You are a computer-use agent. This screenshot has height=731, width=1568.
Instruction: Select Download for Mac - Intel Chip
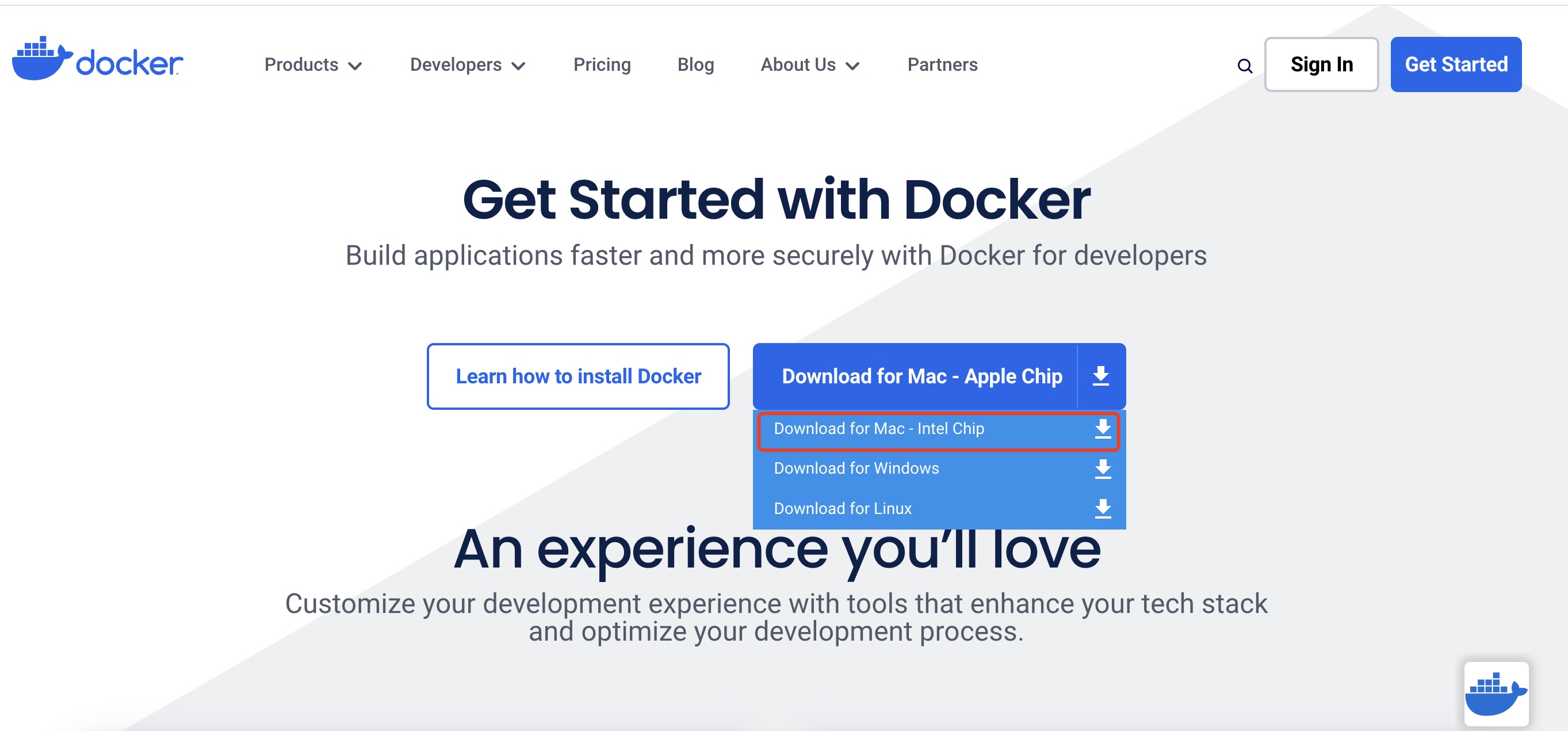point(939,431)
